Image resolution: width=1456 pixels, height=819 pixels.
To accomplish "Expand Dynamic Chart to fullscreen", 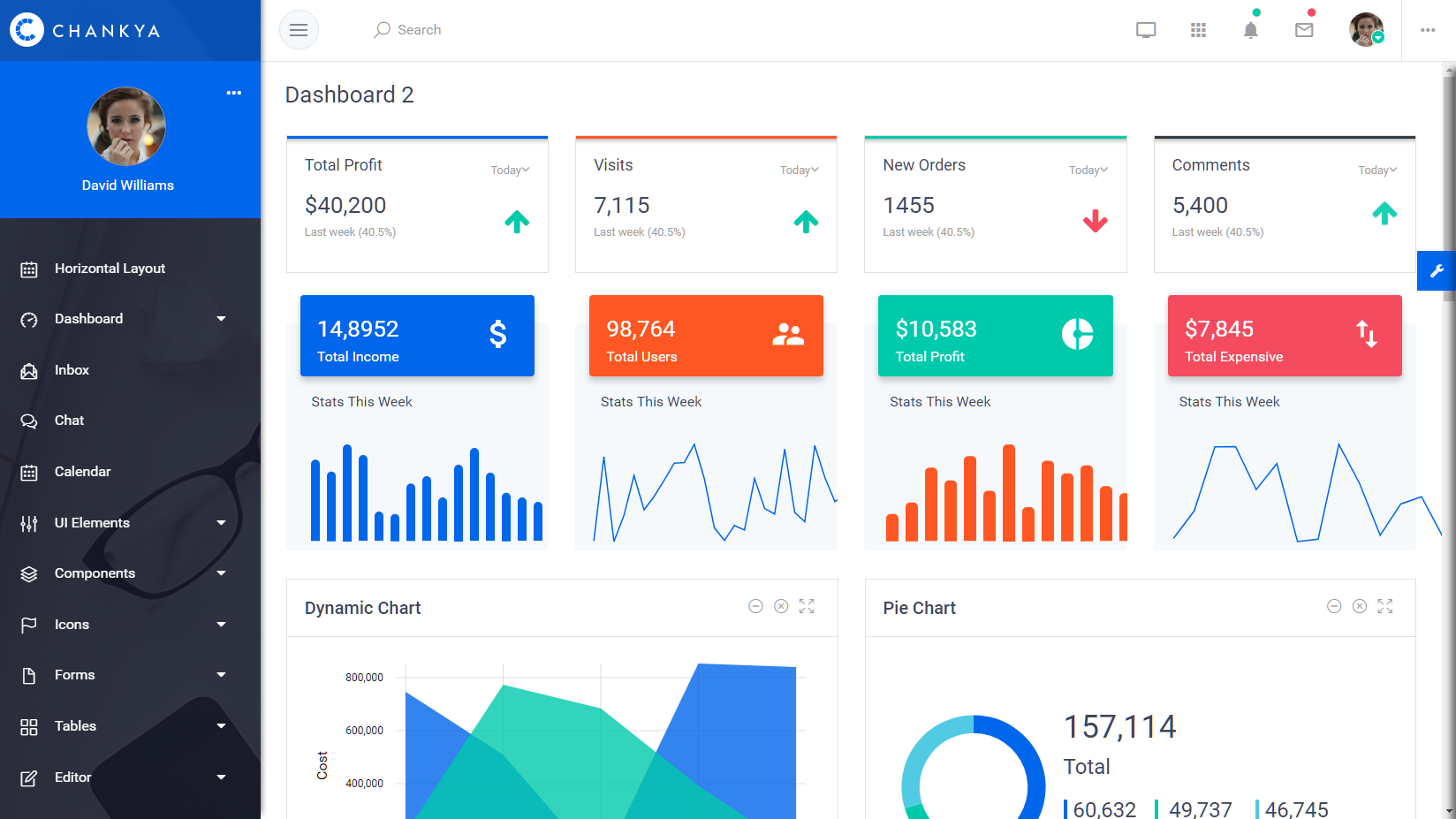I will click(807, 606).
